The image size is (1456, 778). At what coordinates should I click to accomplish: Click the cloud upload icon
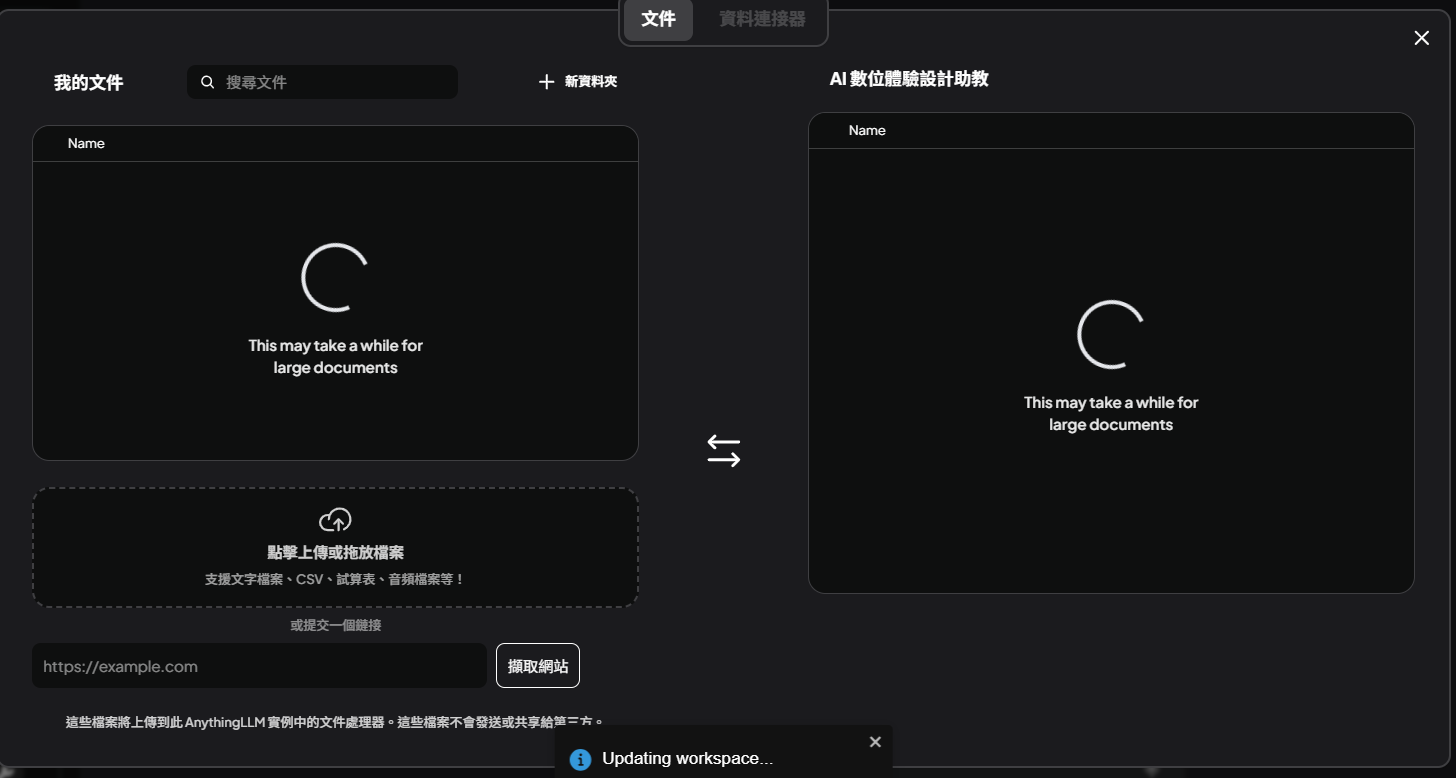335,520
